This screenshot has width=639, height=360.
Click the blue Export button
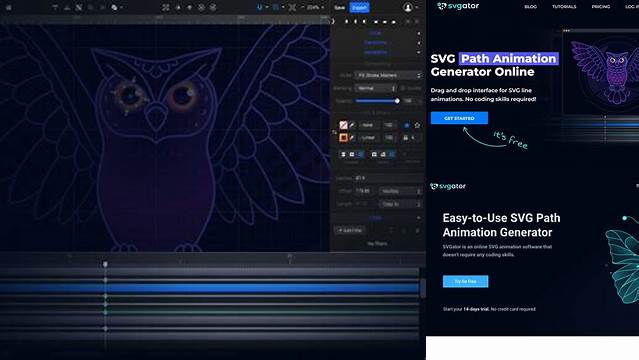coord(359,7)
